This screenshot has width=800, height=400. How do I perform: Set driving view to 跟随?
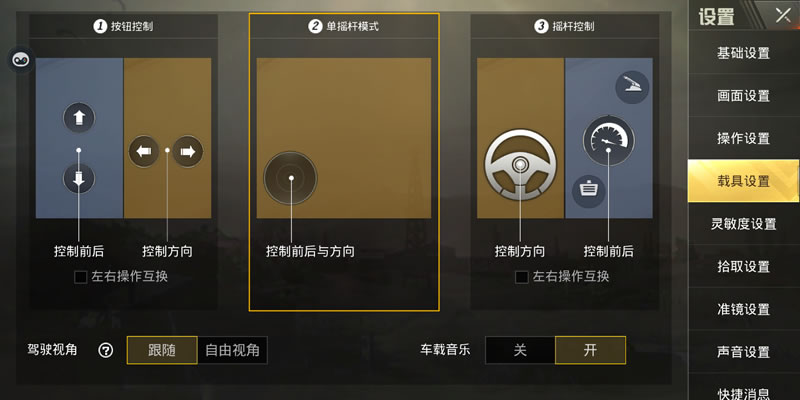pos(162,351)
